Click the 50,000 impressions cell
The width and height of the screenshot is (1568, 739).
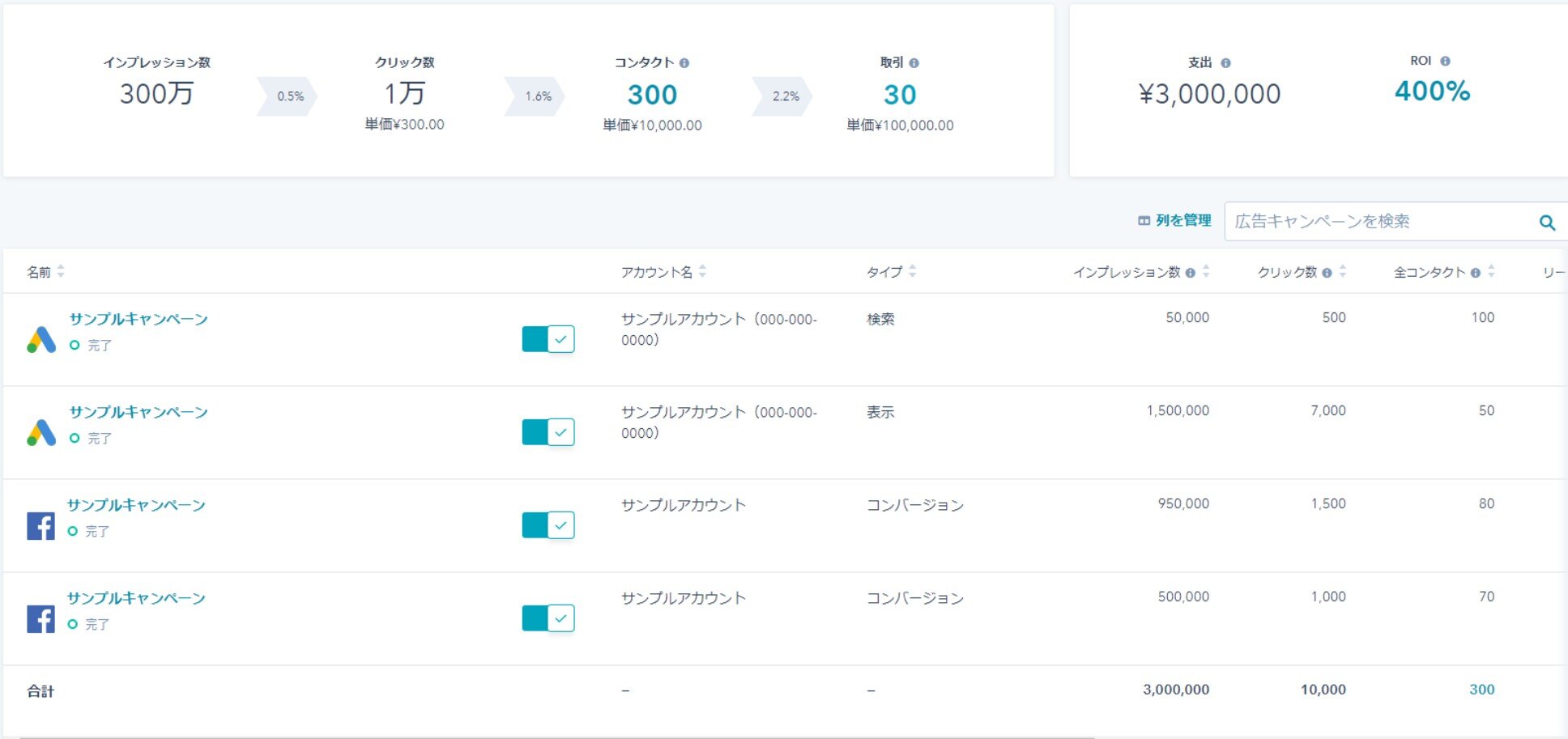pyautogui.click(x=1187, y=318)
